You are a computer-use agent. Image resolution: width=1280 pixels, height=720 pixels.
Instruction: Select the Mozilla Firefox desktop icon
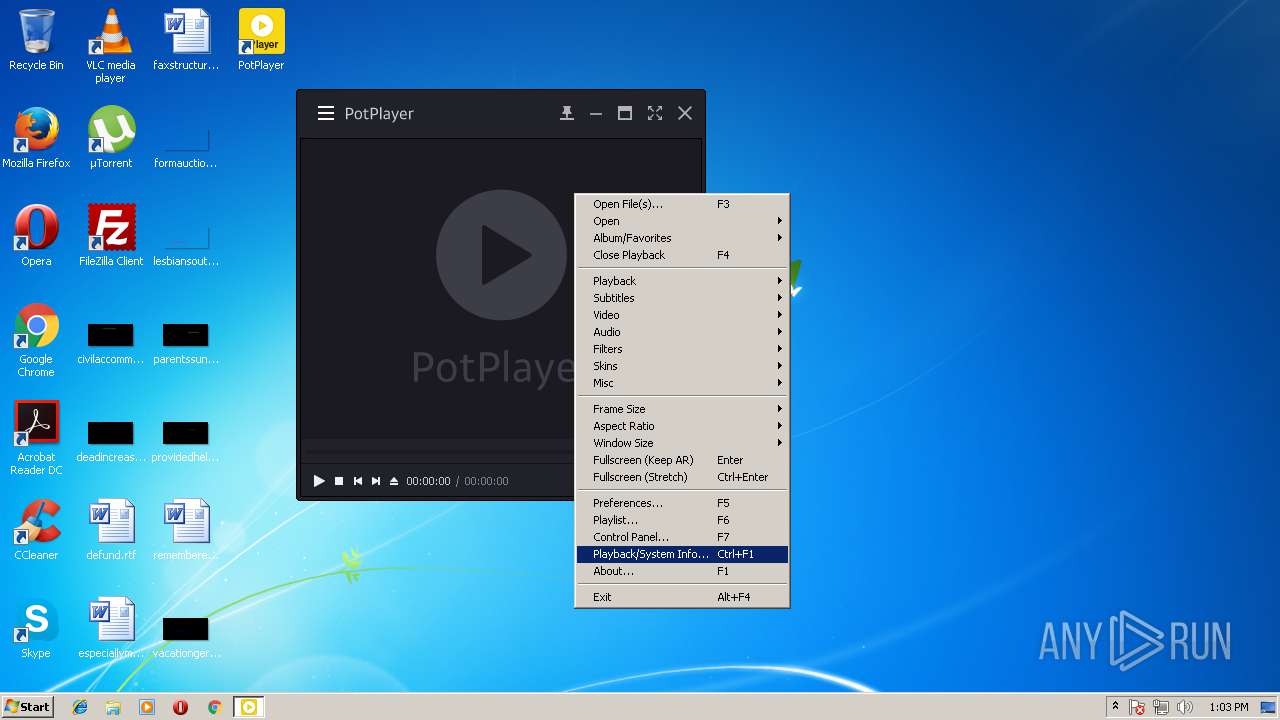coord(36,138)
